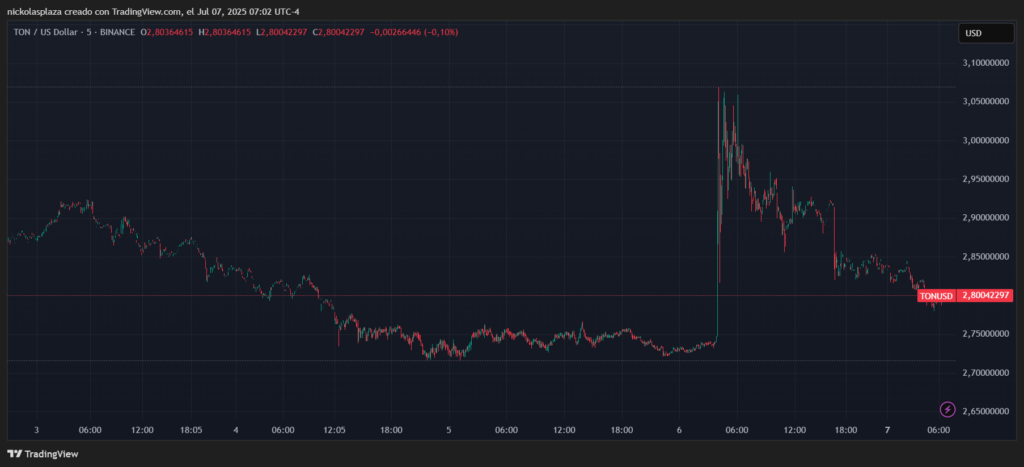Click the date marker 3 on the time axis
This screenshot has width=1024, height=467.
pos(35,430)
